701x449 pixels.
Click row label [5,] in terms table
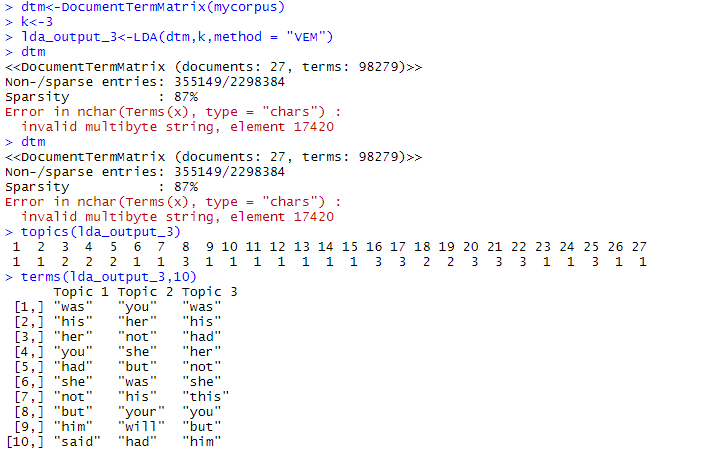coord(29,367)
